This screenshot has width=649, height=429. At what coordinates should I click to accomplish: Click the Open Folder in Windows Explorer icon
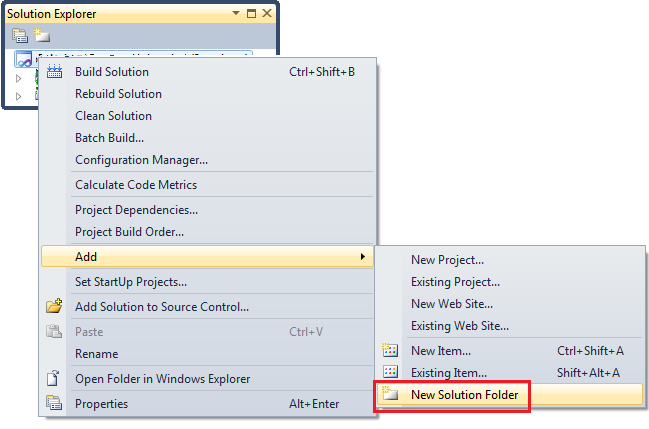pyautogui.click(x=53, y=378)
